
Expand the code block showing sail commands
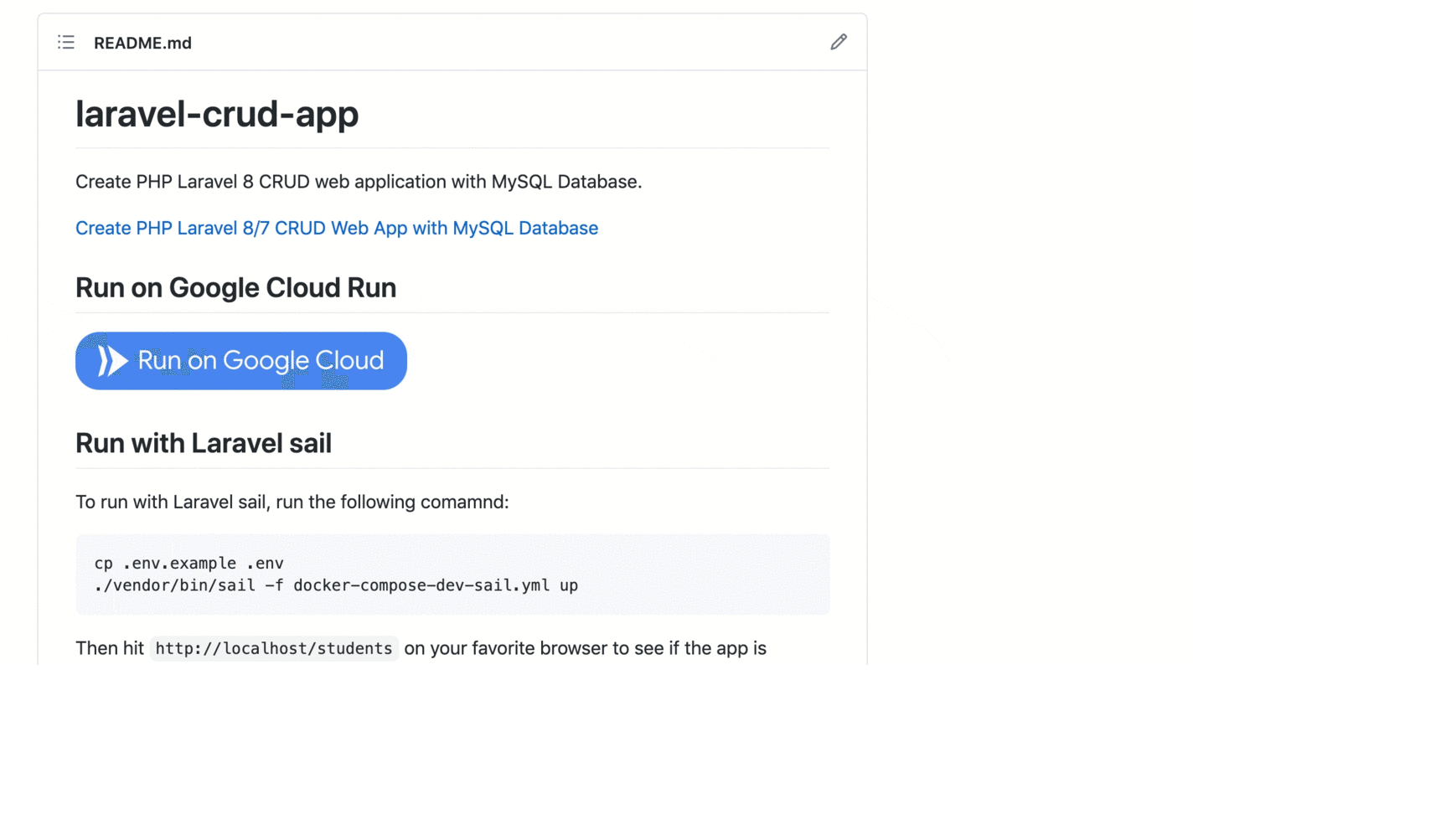tap(452, 575)
